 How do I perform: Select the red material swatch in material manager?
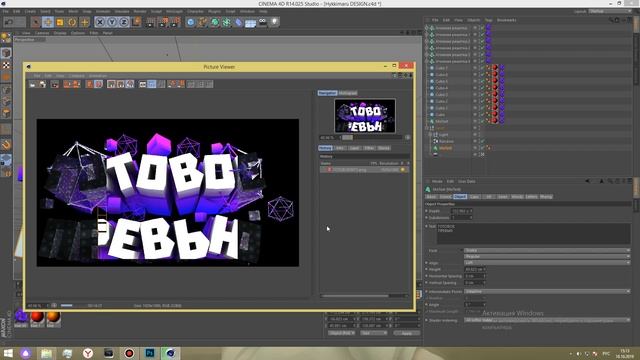pyautogui.click(x=37, y=317)
